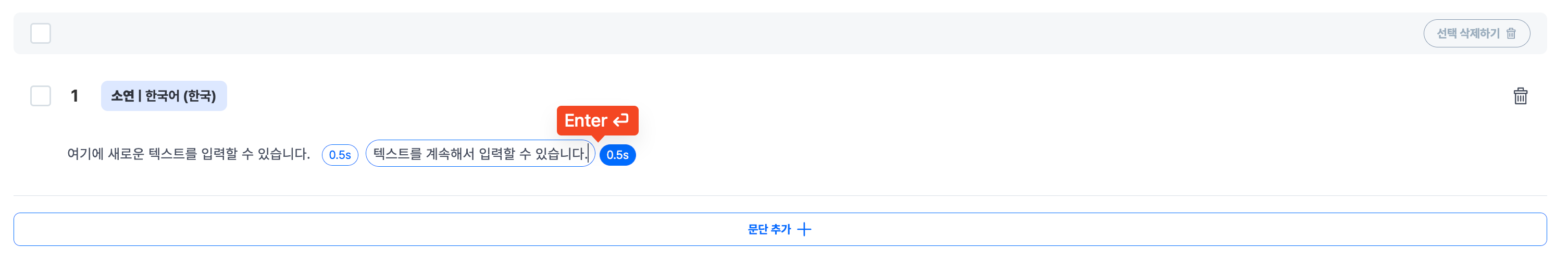Check the checkbox for paragraph 1

[x=41, y=96]
